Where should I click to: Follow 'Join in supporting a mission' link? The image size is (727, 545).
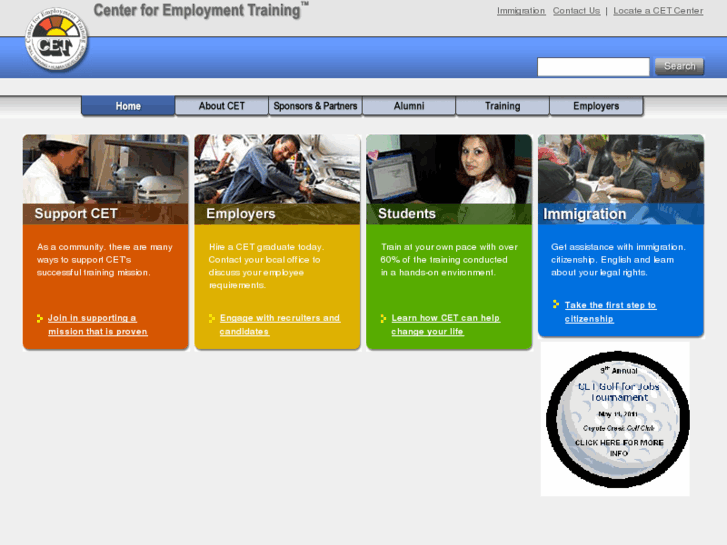coord(97,325)
